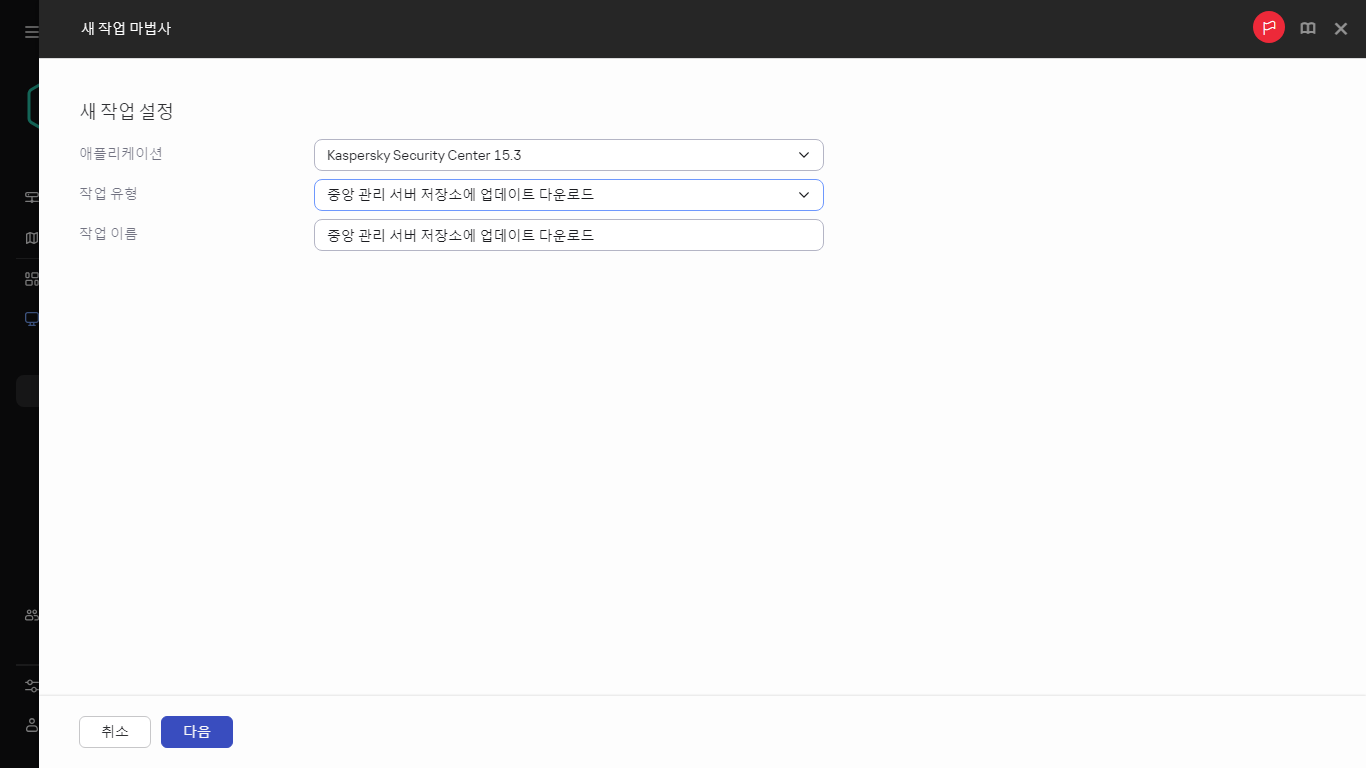This screenshot has width=1366, height=768.
Task: Click the account icon at sidebar bottom
Action: [x=30, y=725]
